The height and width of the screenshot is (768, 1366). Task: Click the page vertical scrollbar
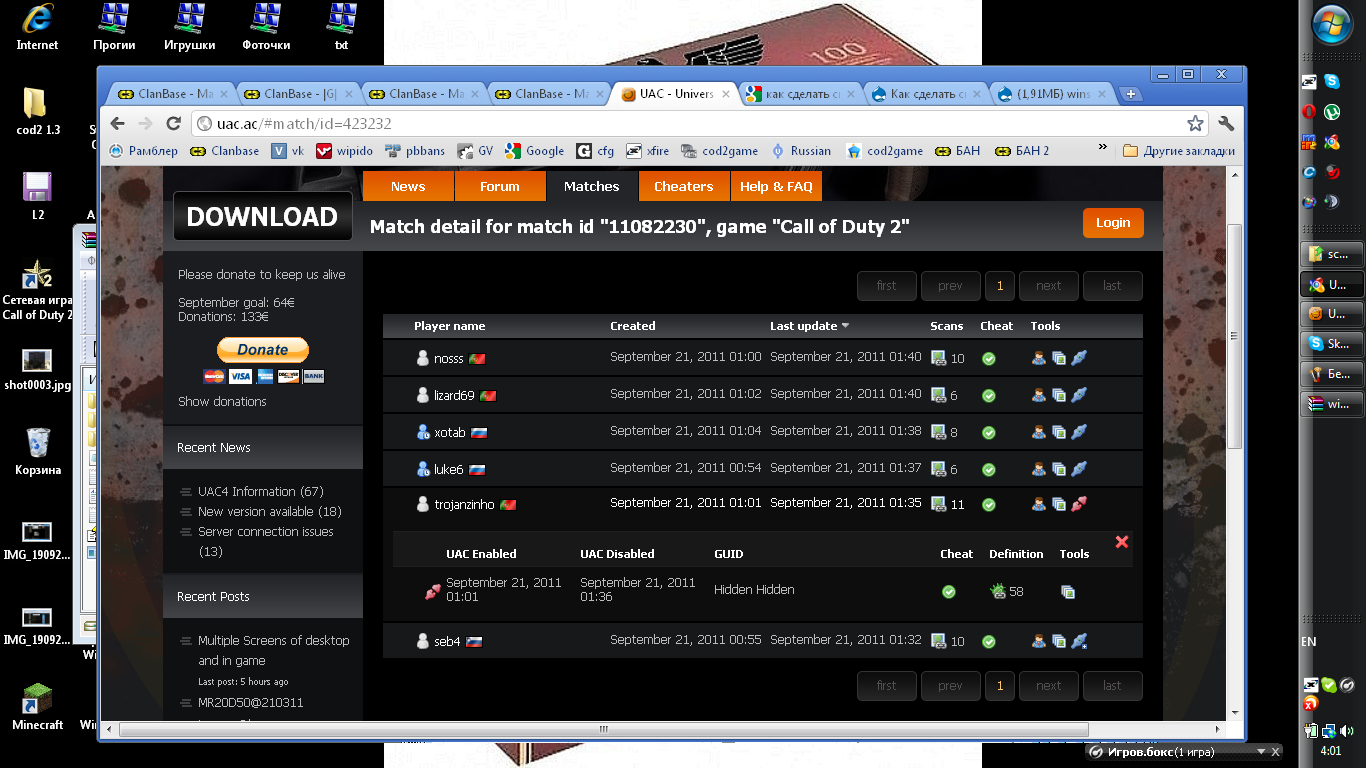[1235, 335]
